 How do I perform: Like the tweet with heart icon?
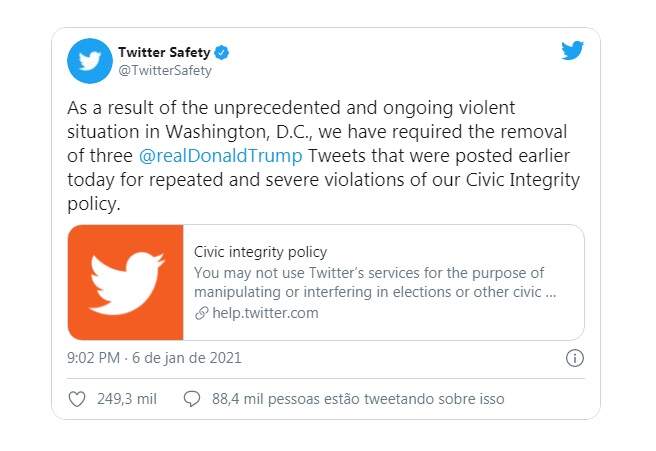77,399
